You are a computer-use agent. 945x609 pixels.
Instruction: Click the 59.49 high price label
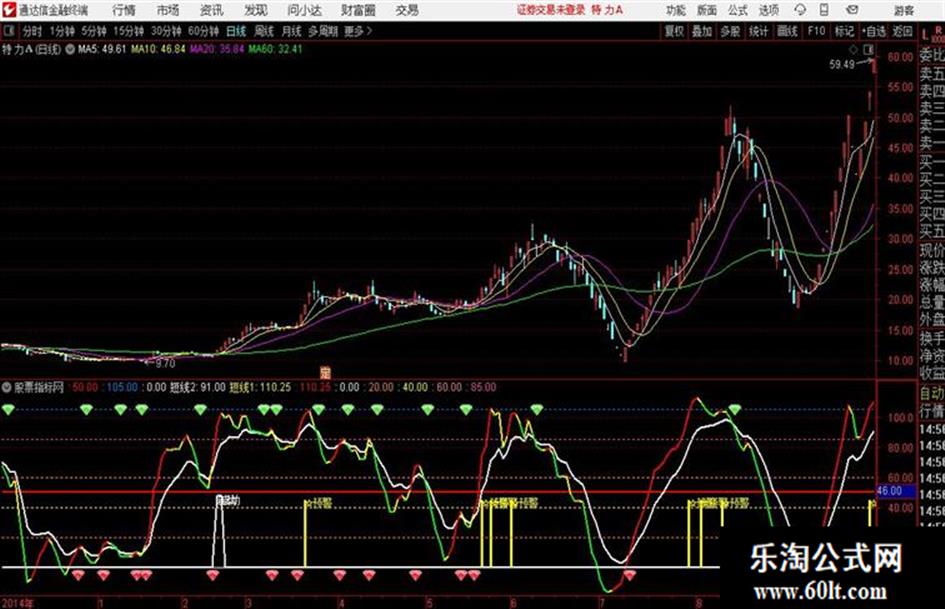841,64
